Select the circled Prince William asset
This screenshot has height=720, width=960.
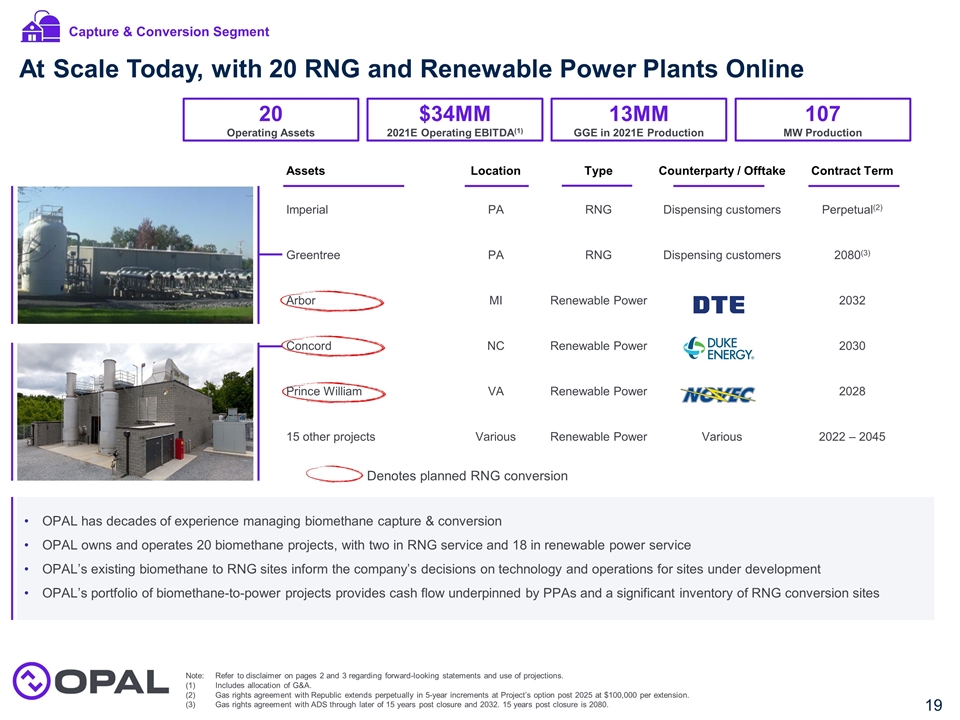(324, 391)
